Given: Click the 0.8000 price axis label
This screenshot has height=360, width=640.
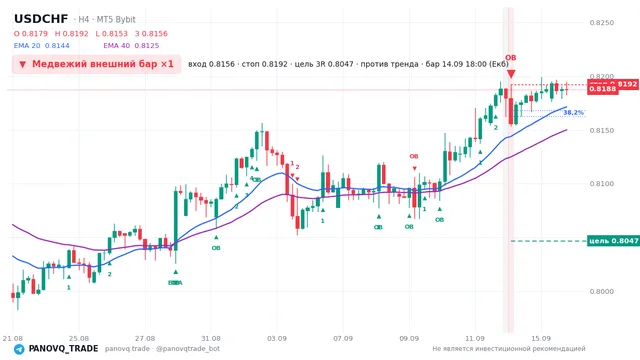Looking at the screenshot, I should [x=602, y=291].
